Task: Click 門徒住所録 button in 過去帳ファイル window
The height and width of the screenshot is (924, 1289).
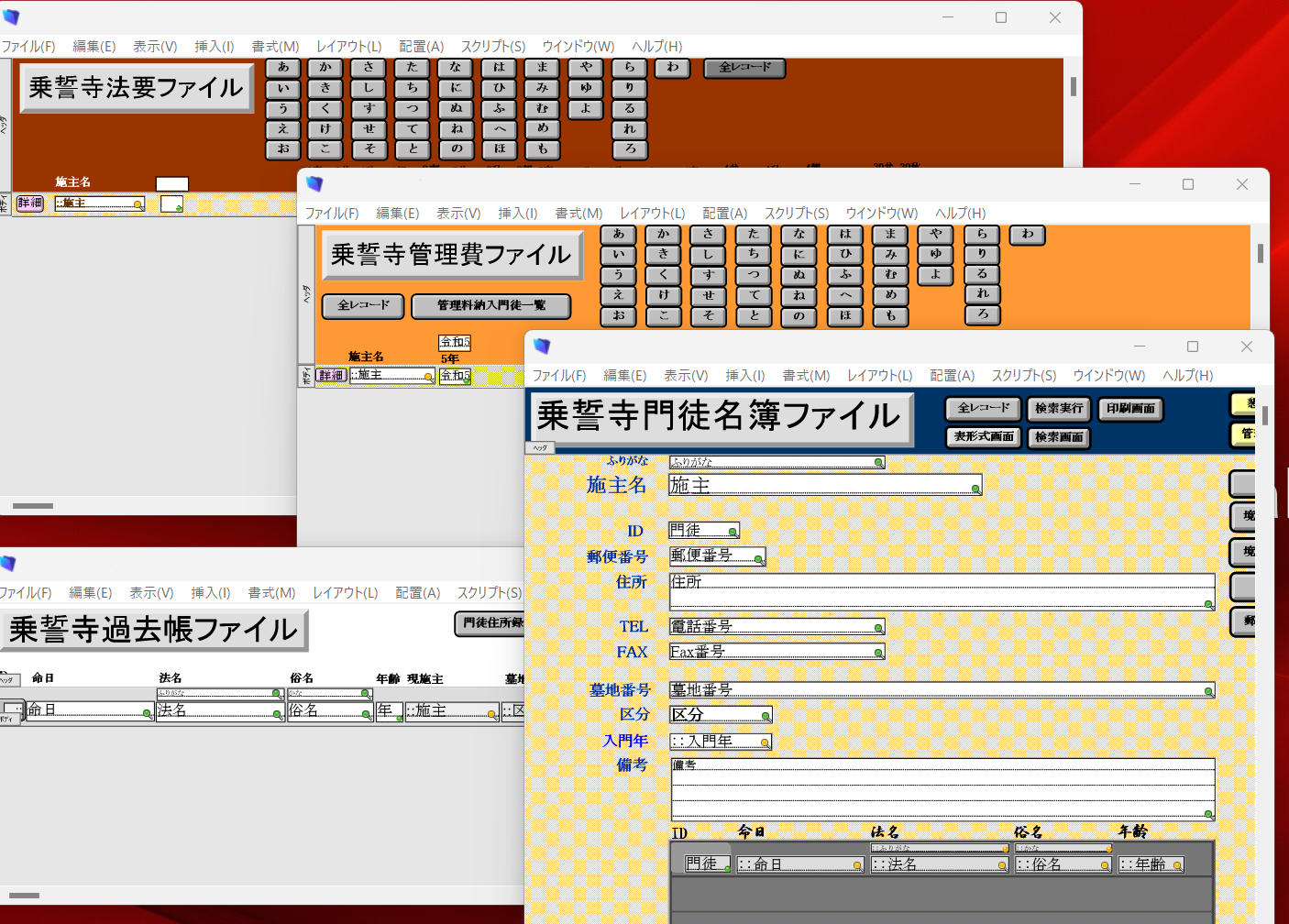Action: click(491, 623)
